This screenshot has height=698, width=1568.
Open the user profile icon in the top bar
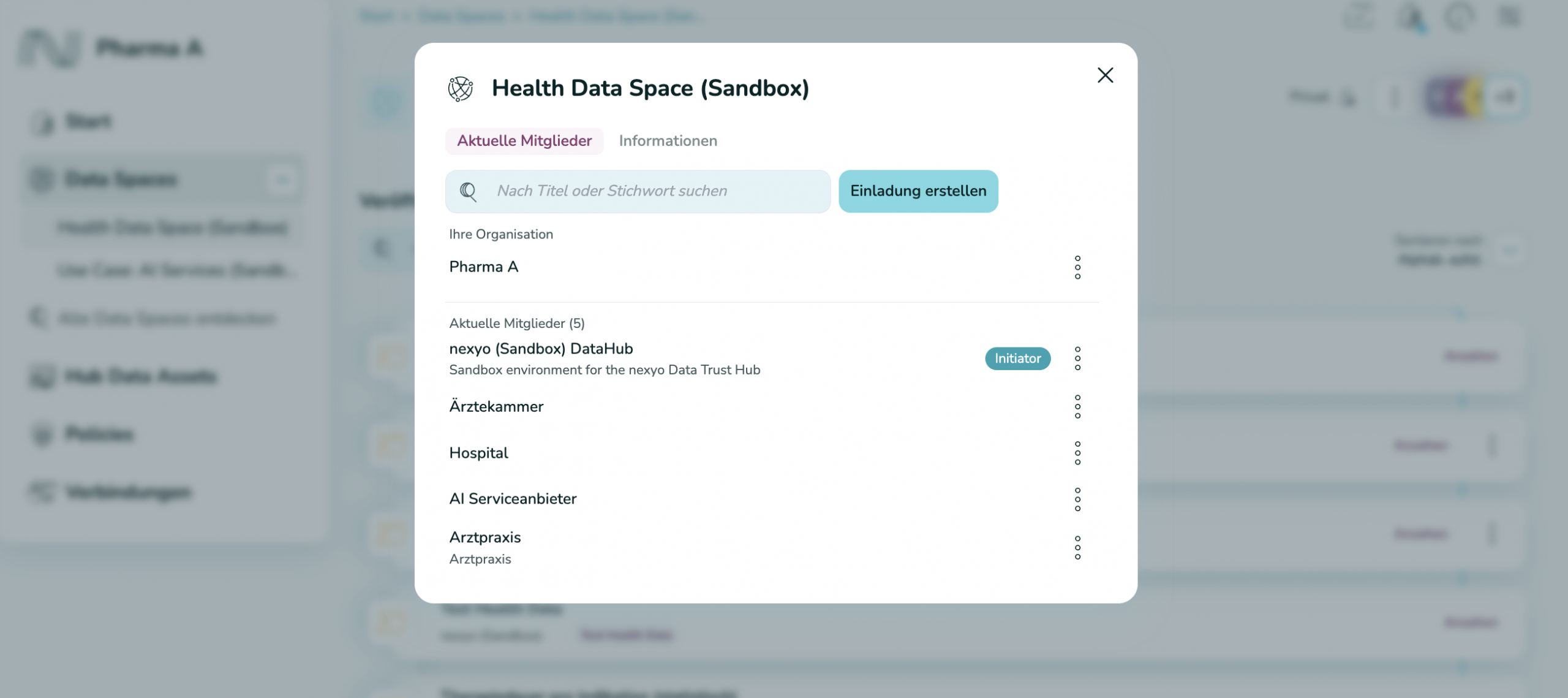pos(1412,17)
